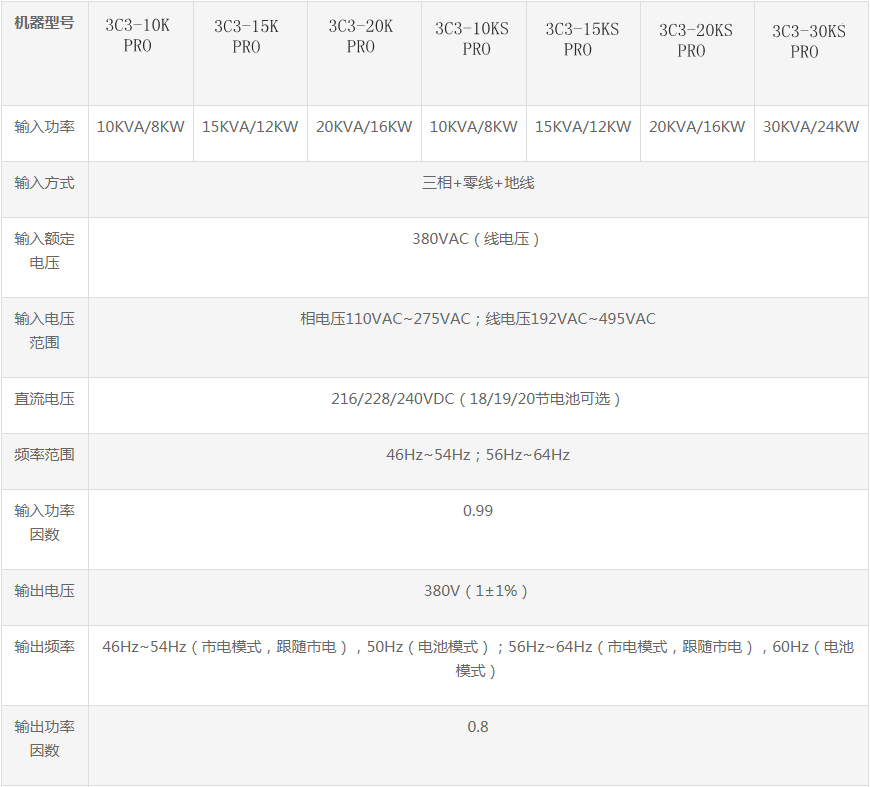The image size is (870, 787).
Task: Select the 380VAC（线电压）rated voltage text
Action: pyautogui.click(x=478, y=239)
